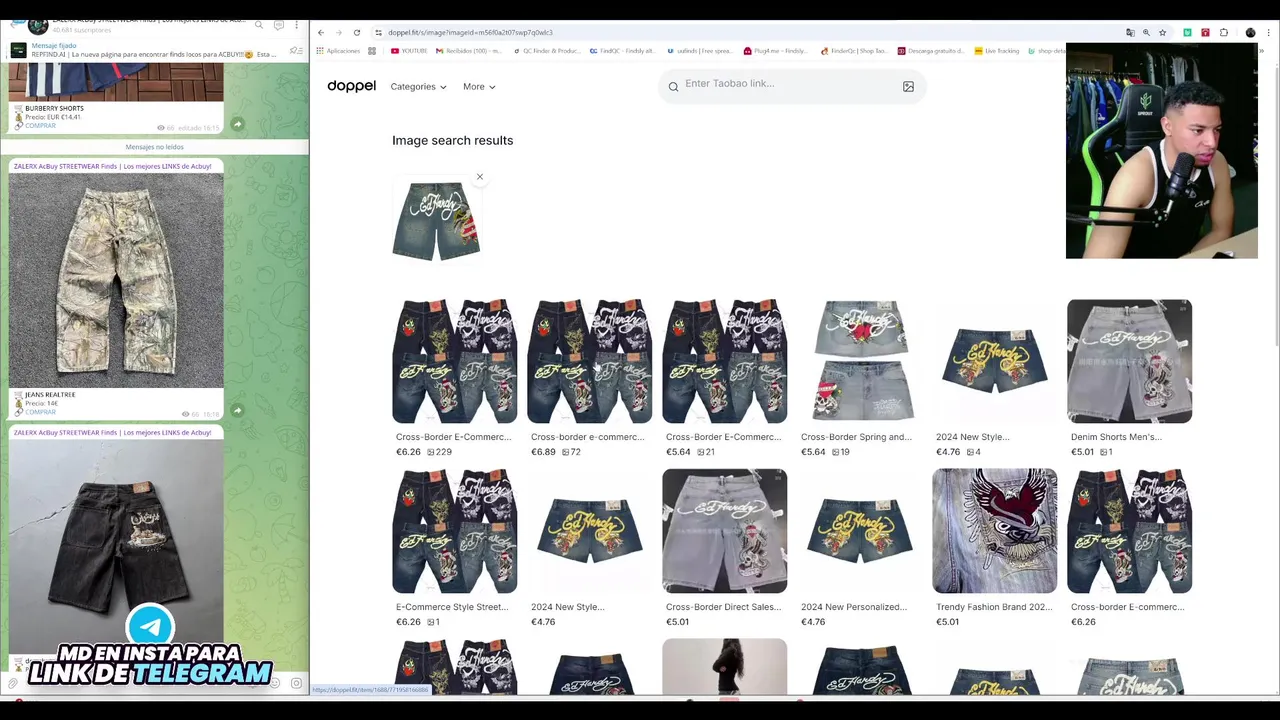
Task: Open Cross-Border E-Commerc... listing priced €6.26 with 229 images
Action: [454, 437]
